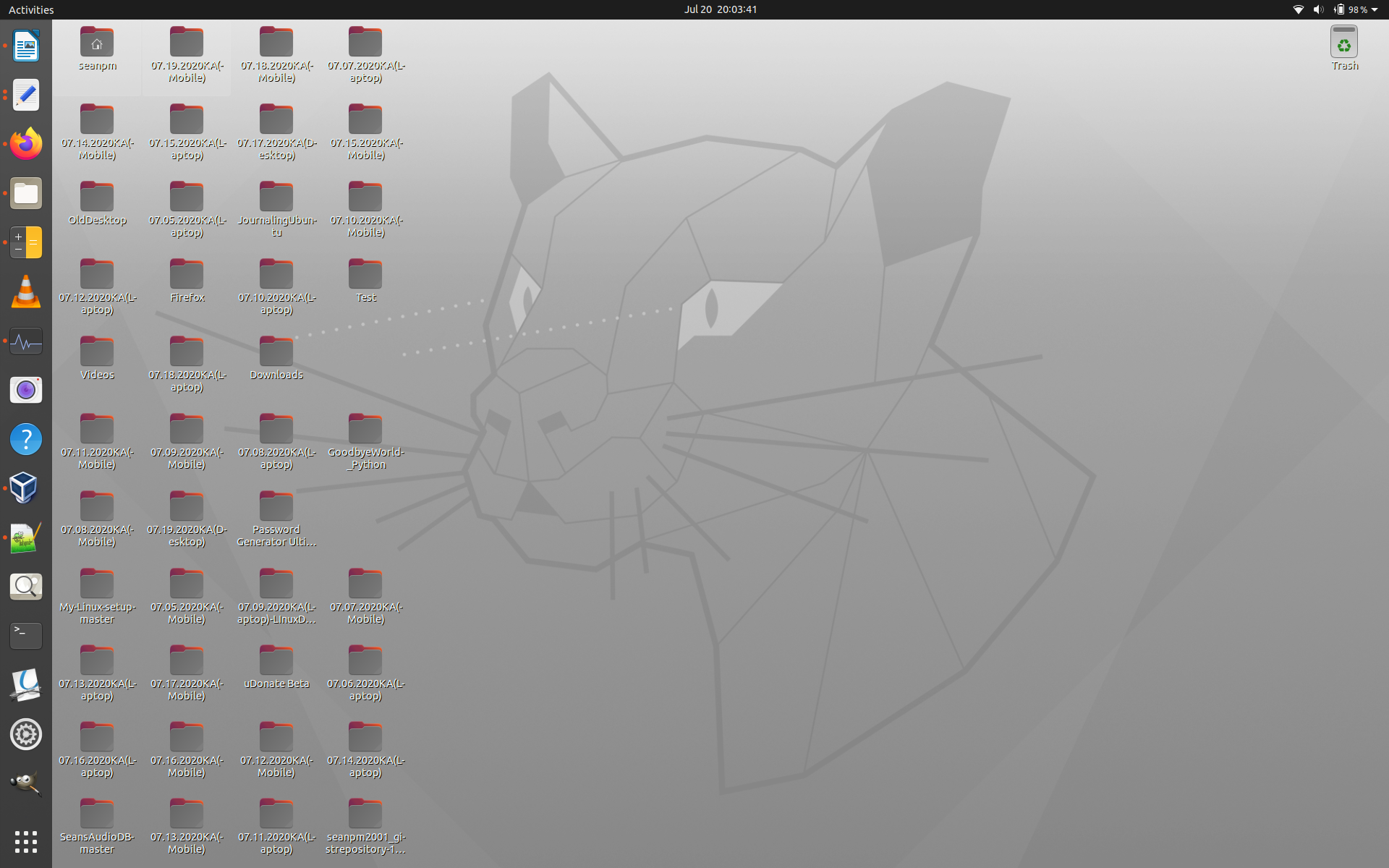1389x868 pixels.
Task: Select folder 07.08.2020KA(-Mobile)
Action: (97, 519)
